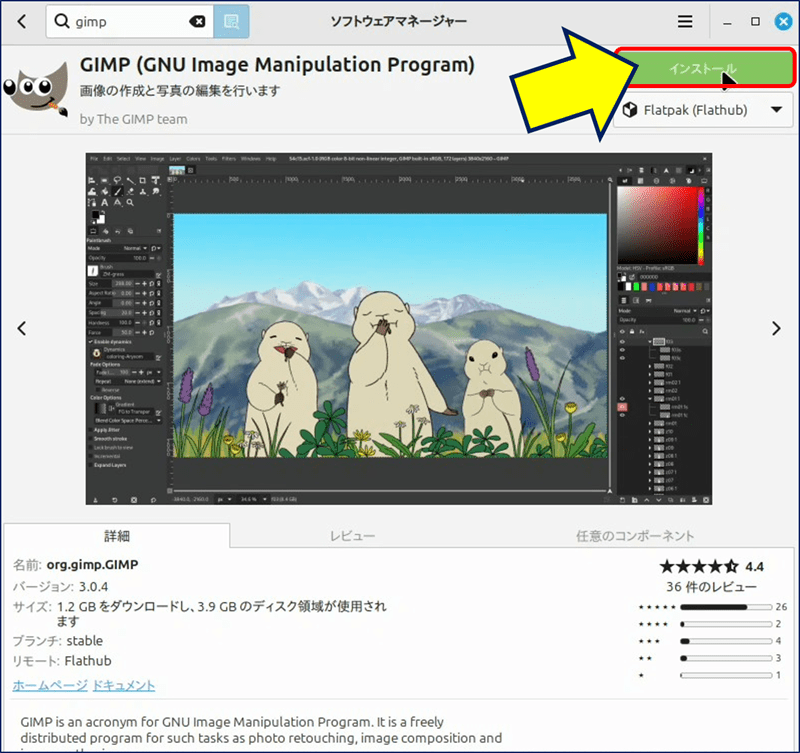Click the magnifier icon in the search box

point(61,21)
